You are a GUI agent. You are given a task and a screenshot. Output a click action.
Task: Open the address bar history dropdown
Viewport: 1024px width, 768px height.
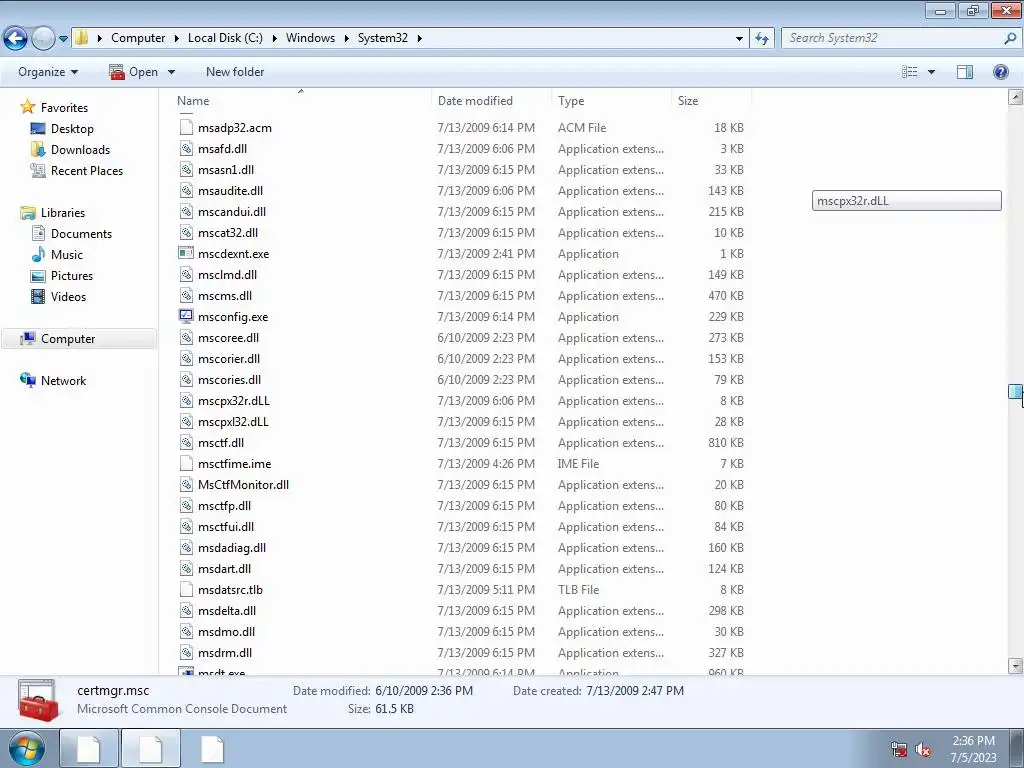click(739, 39)
